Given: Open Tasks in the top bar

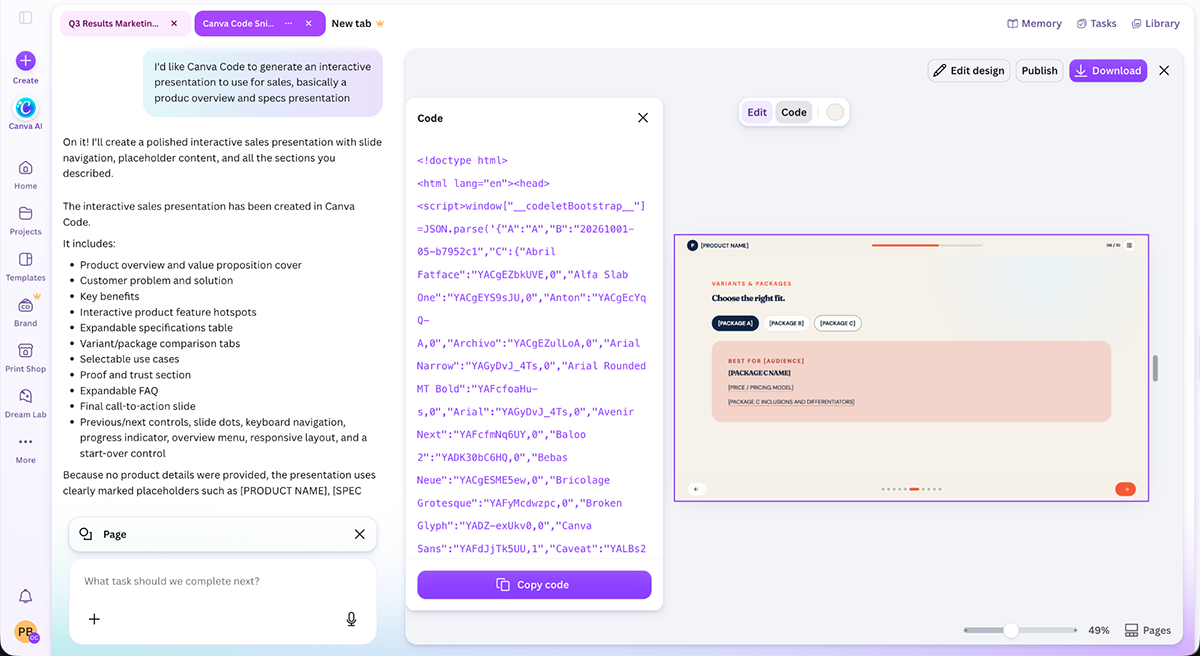Looking at the screenshot, I should [x=1096, y=24].
